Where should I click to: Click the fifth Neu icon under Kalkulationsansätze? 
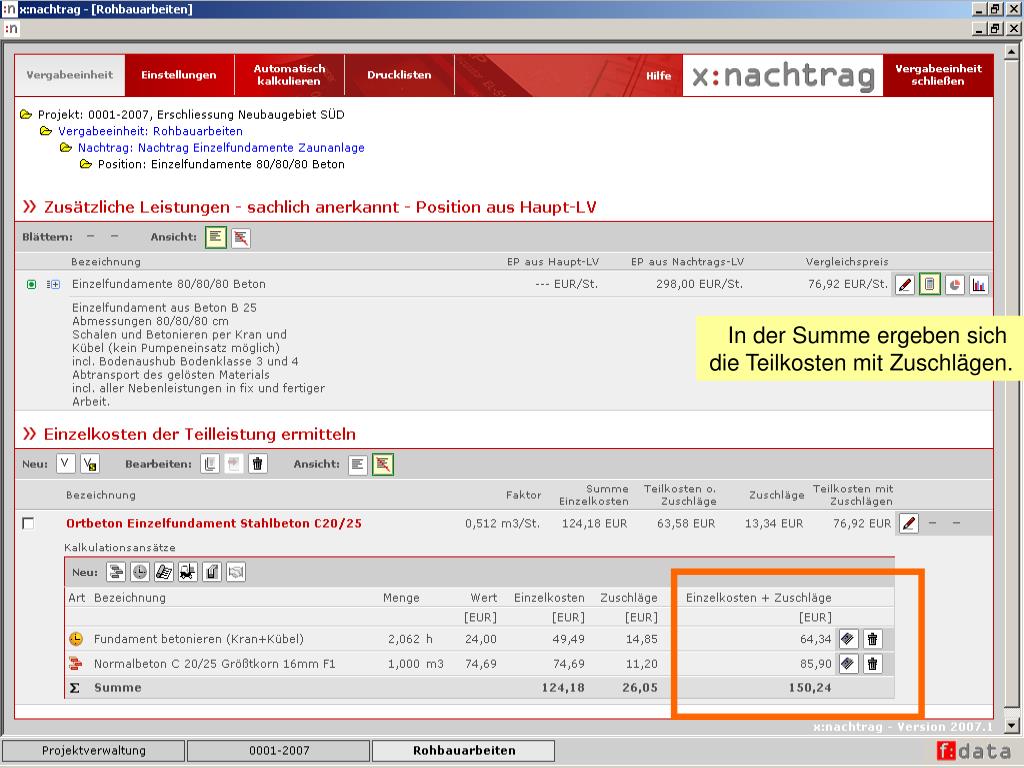212,573
